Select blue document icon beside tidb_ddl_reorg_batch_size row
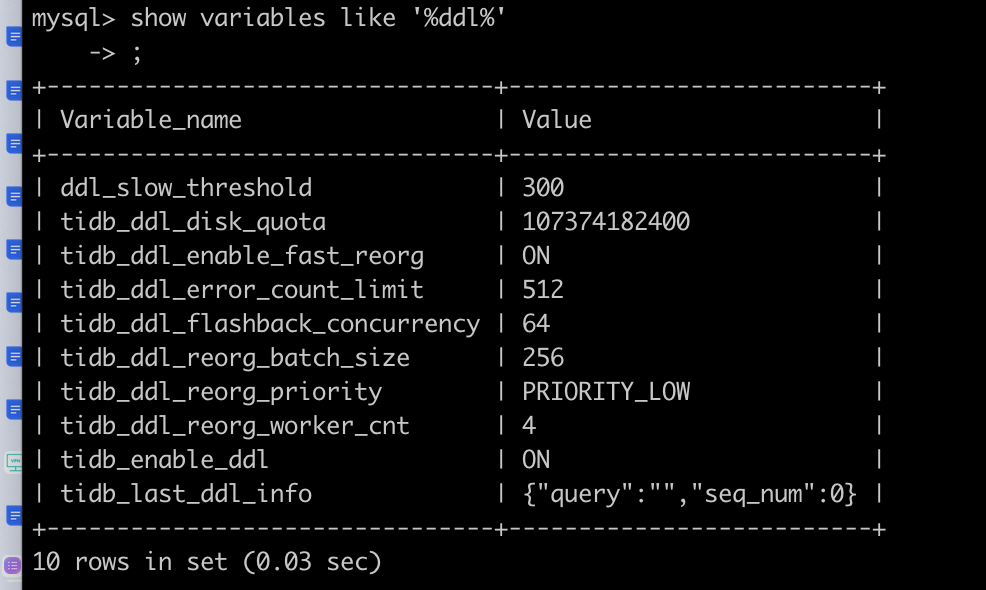 coord(14,356)
